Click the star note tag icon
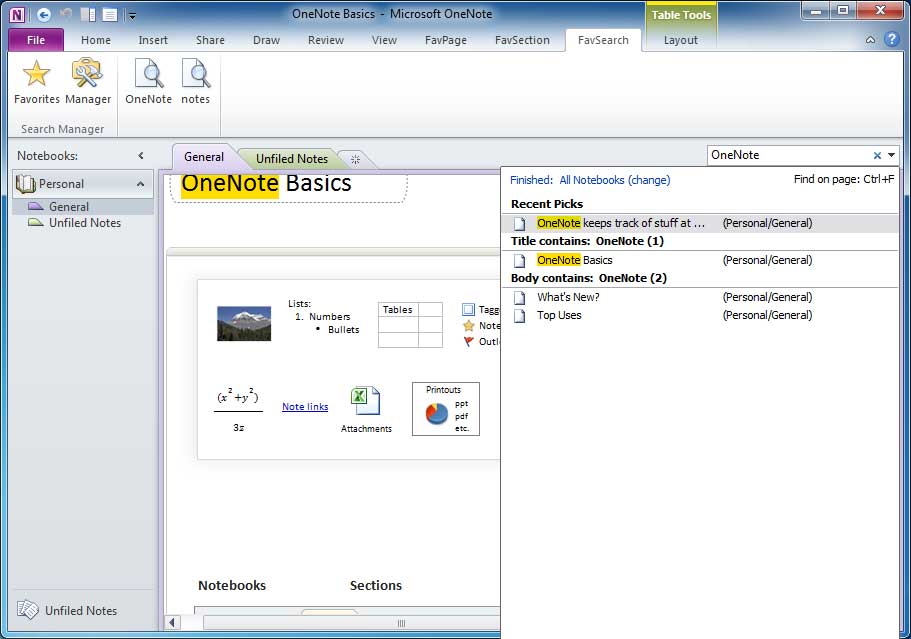The height and width of the screenshot is (639, 911). (x=468, y=326)
